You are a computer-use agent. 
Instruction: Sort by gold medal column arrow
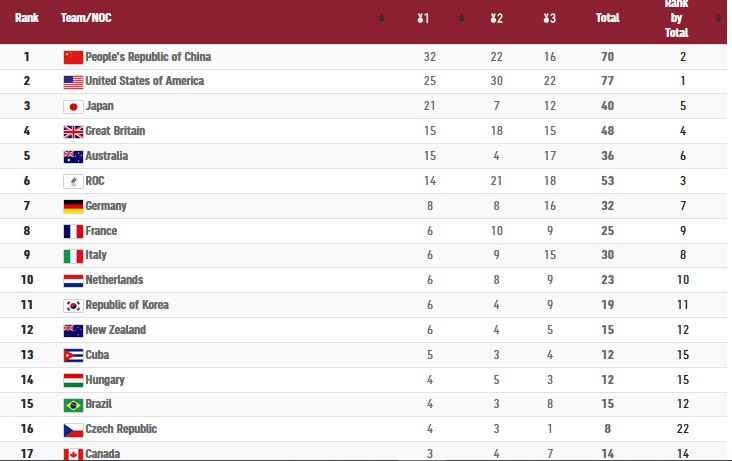[x=461, y=18]
